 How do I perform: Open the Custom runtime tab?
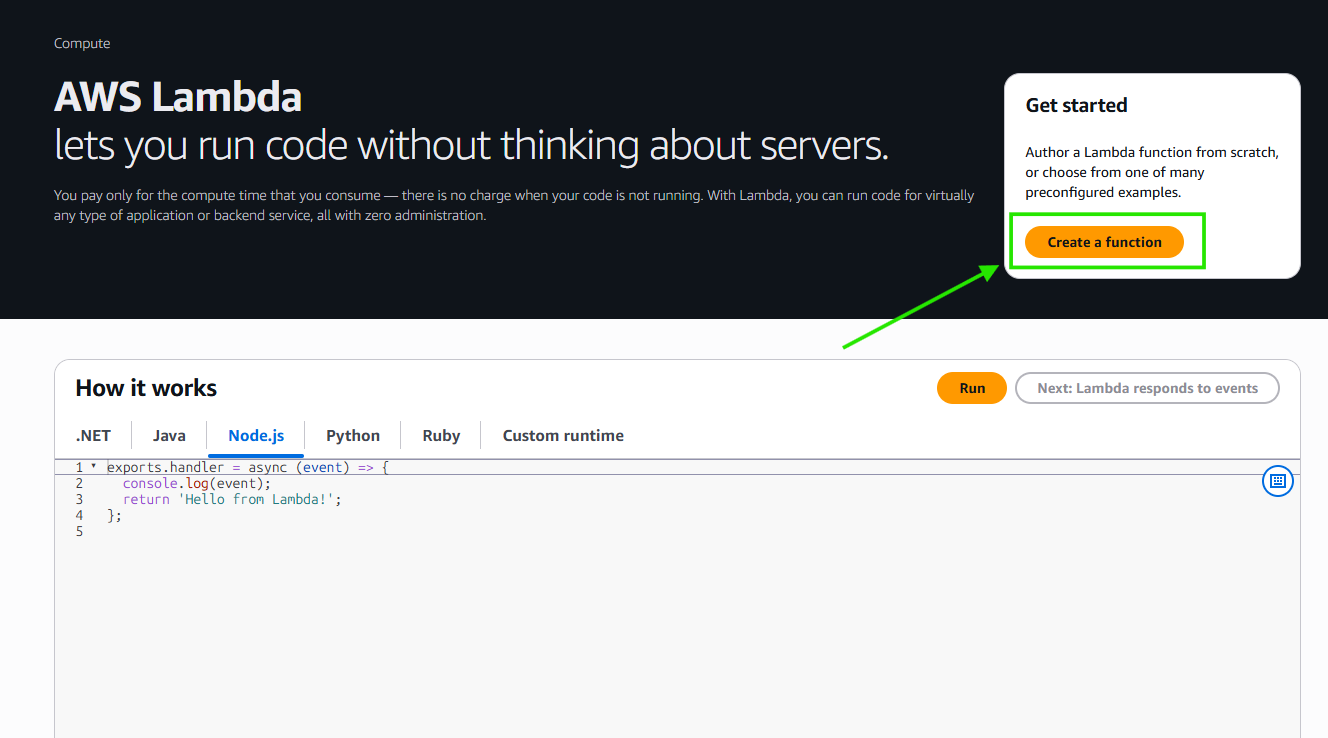pyautogui.click(x=563, y=435)
